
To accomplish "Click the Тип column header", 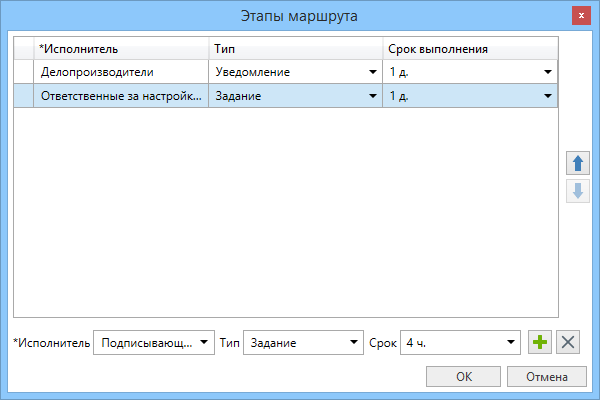I will click(x=295, y=49).
